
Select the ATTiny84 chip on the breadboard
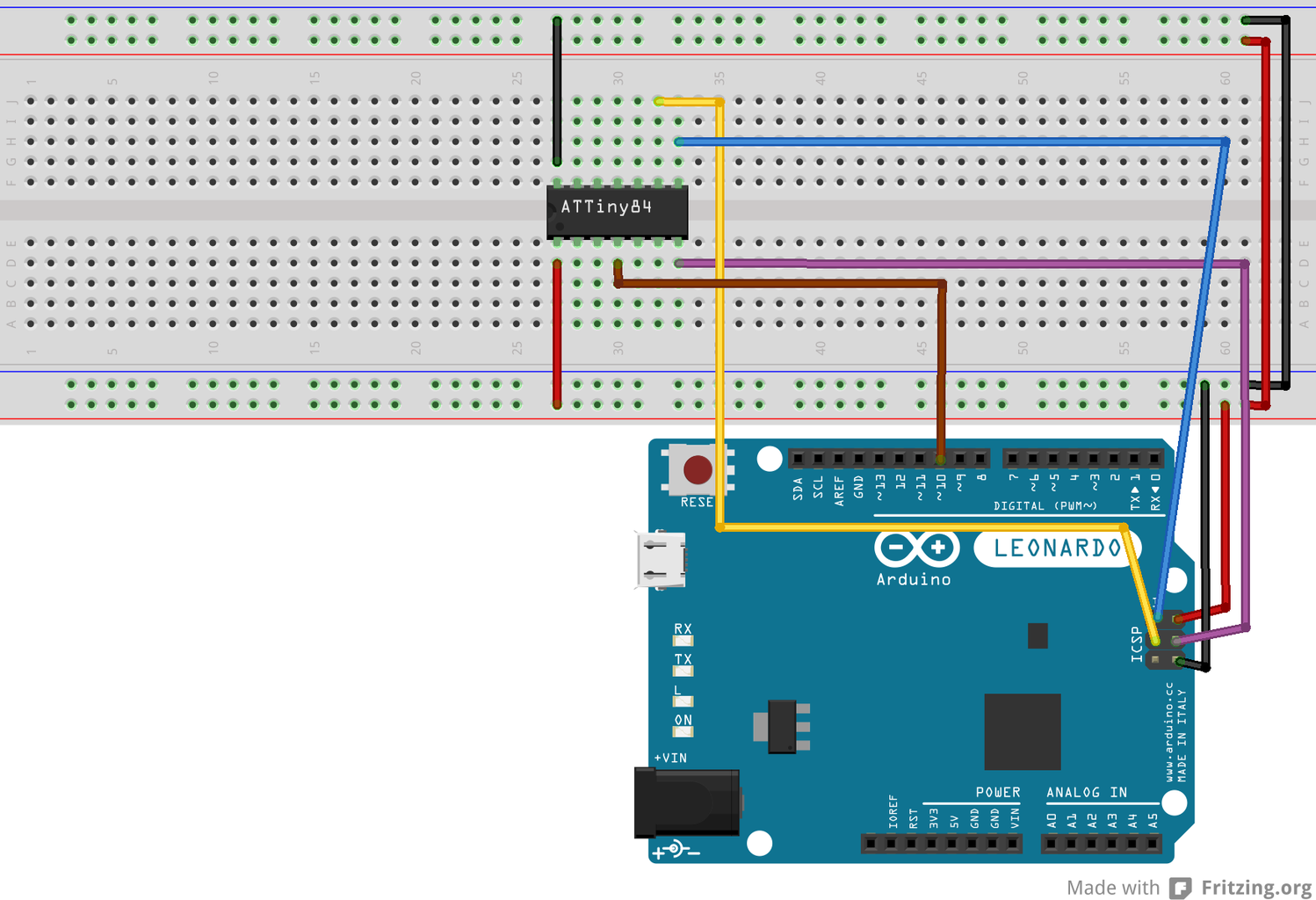tap(617, 209)
